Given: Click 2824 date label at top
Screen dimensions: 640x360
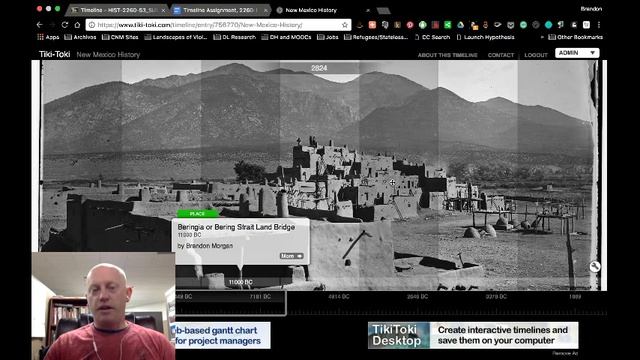Looking at the screenshot, I should (319, 68).
